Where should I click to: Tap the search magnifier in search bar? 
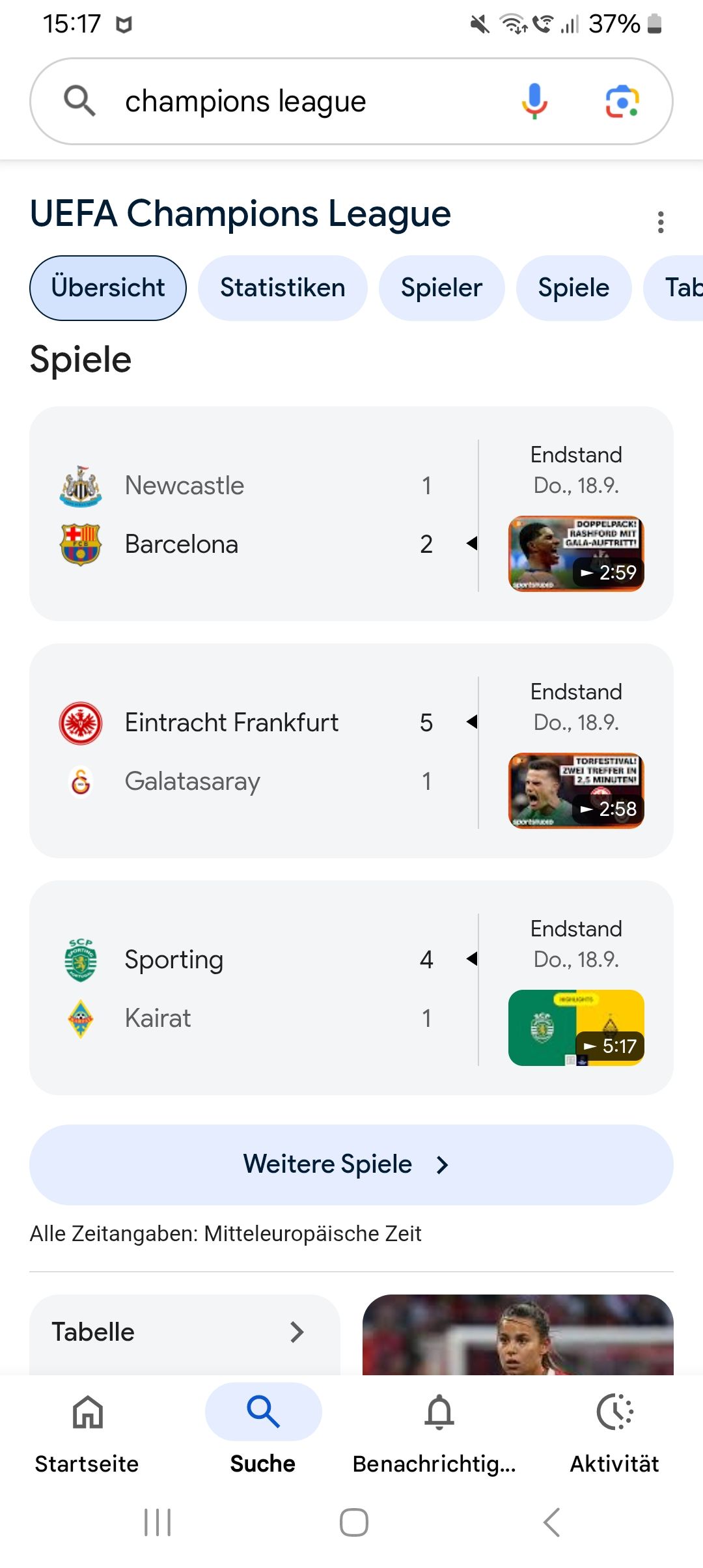(x=79, y=101)
